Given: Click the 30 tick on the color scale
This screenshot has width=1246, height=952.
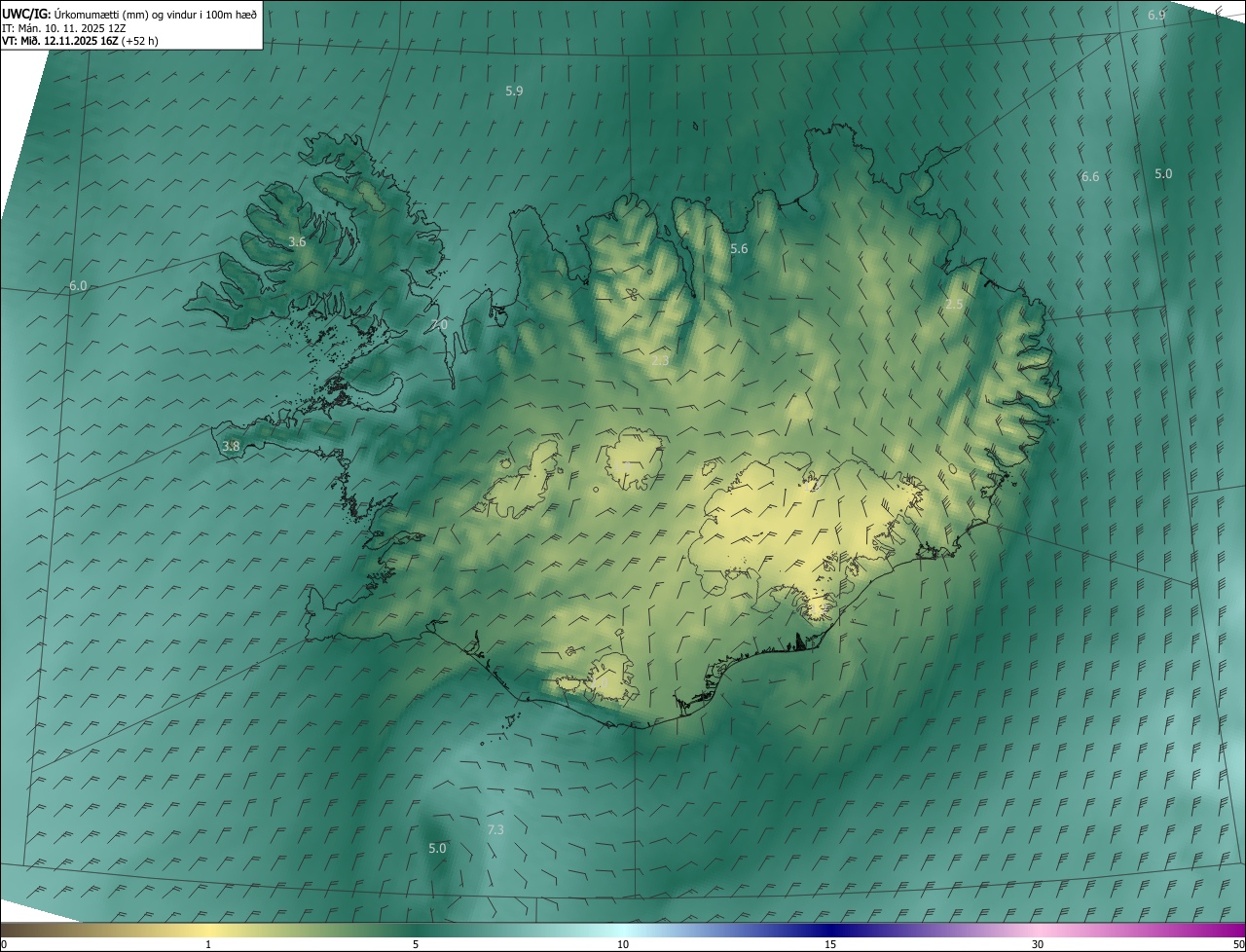Looking at the screenshot, I should 1038,944.
